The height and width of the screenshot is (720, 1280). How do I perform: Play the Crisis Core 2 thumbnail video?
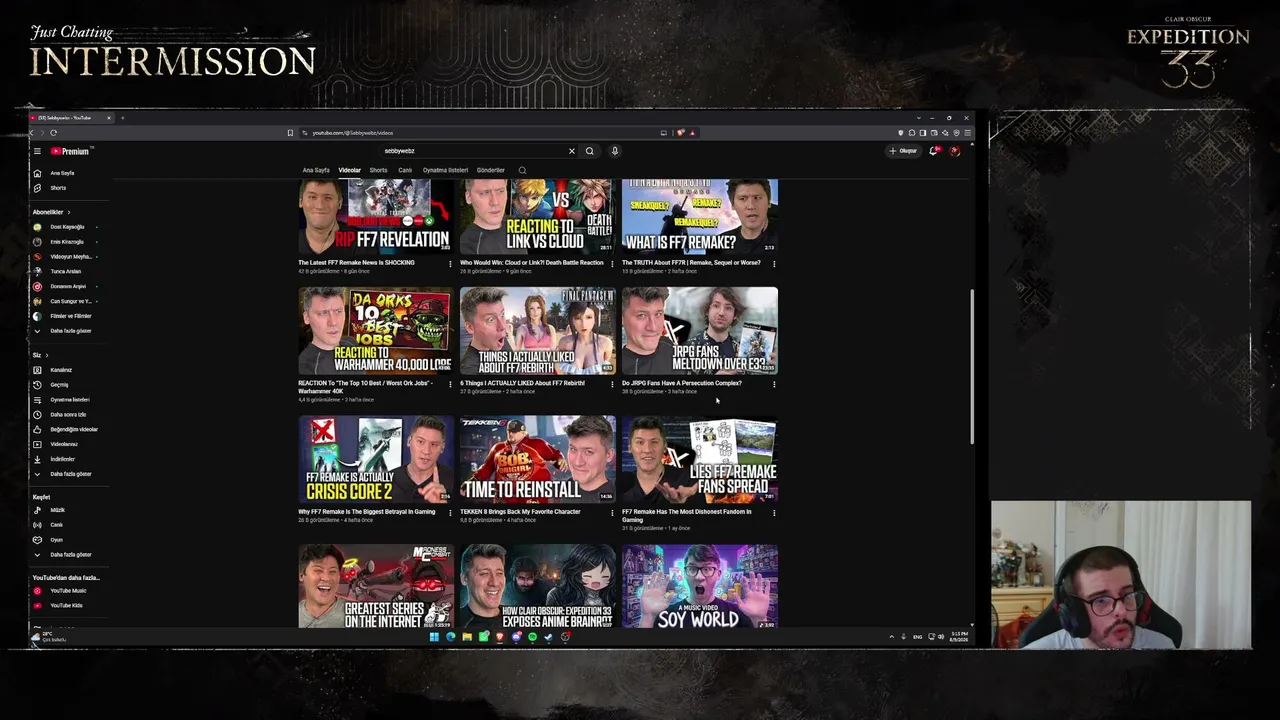click(x=376, y=459)
